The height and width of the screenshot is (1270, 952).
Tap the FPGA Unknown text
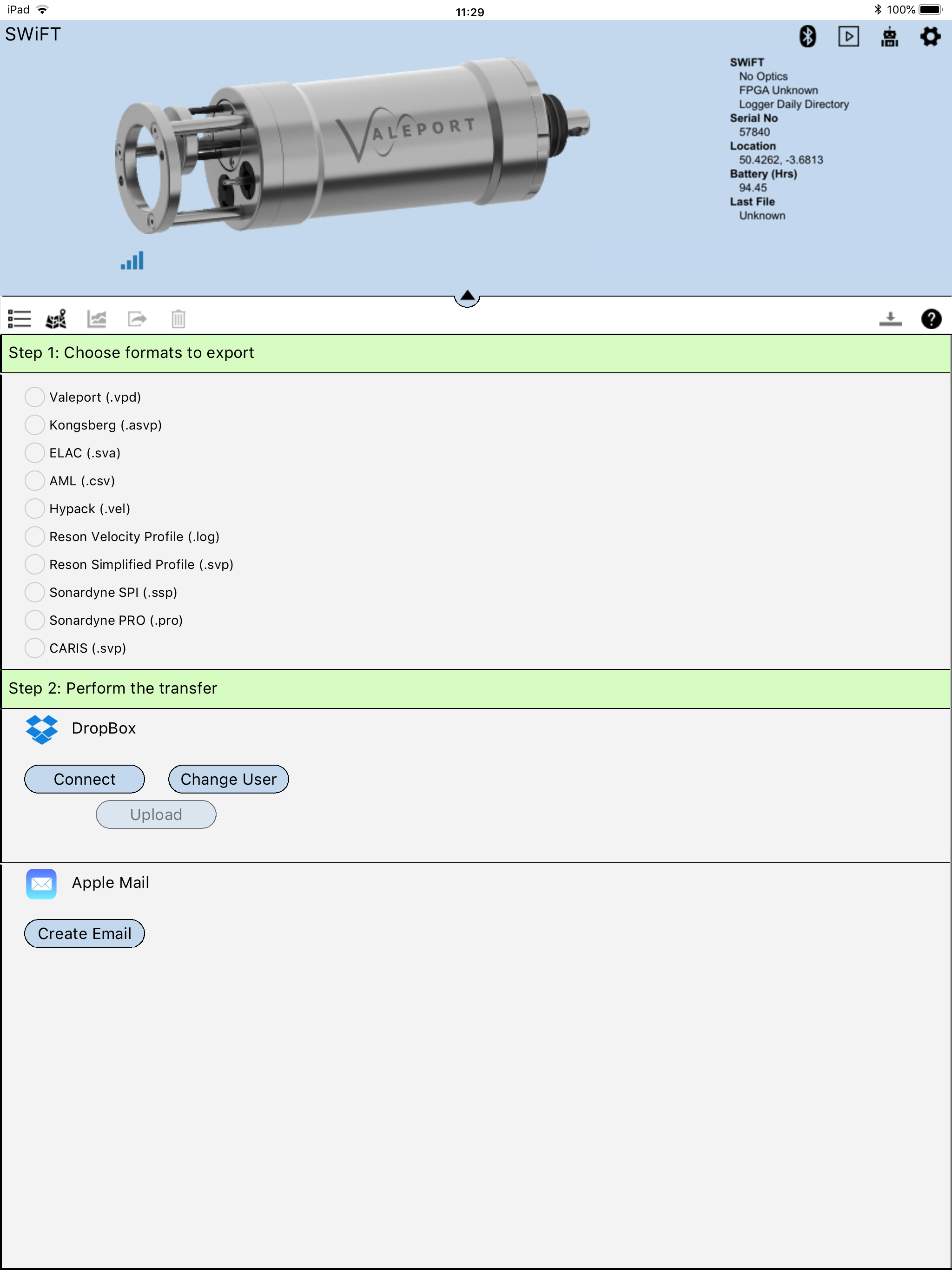(778, 90)
